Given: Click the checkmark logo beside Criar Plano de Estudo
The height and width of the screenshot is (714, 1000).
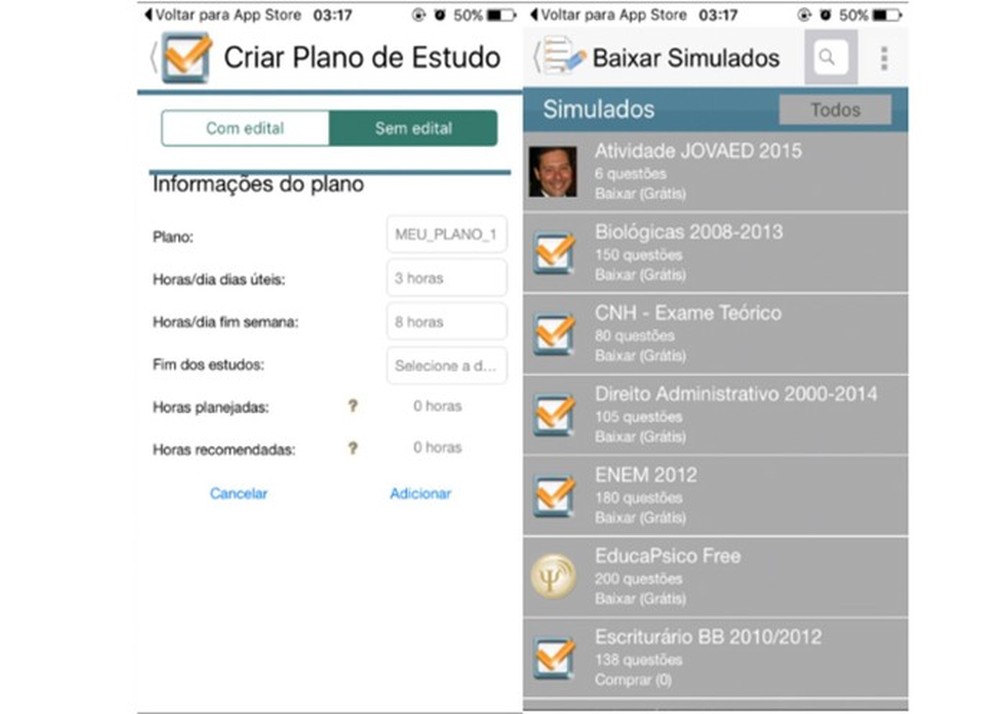Looking at the screenshot, I should pos(184,57).
